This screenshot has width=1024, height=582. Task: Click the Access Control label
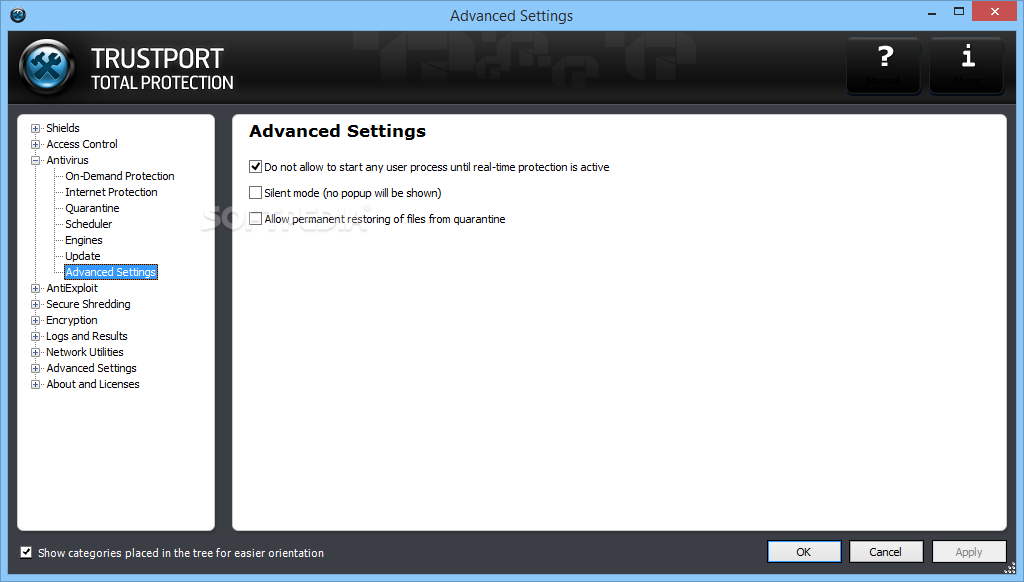(x=82, y=144)
